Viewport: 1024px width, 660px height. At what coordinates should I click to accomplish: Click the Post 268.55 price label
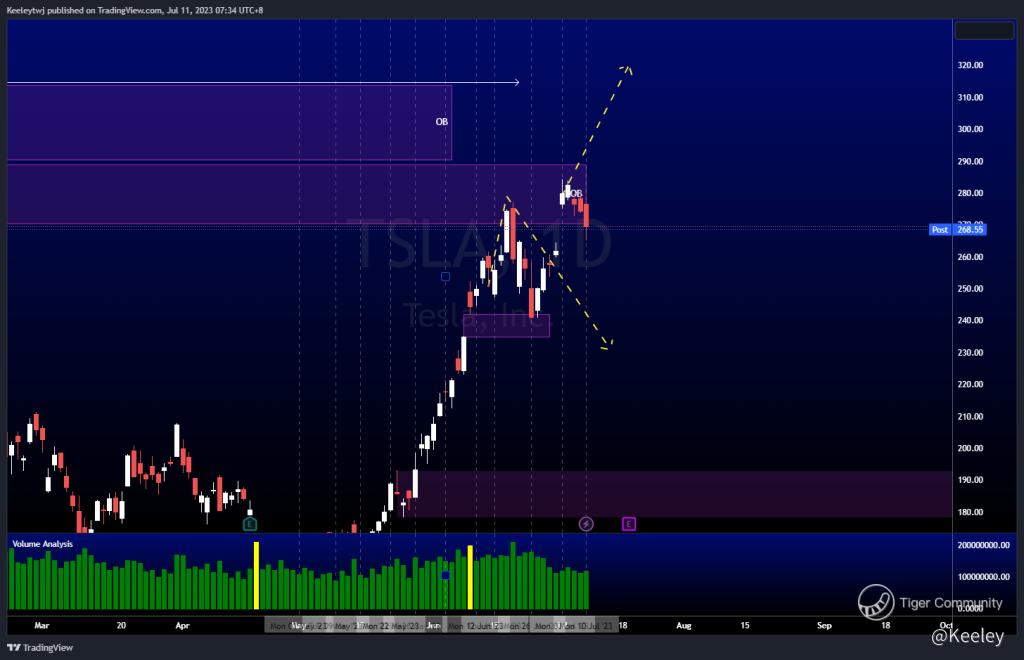(957, 229)
